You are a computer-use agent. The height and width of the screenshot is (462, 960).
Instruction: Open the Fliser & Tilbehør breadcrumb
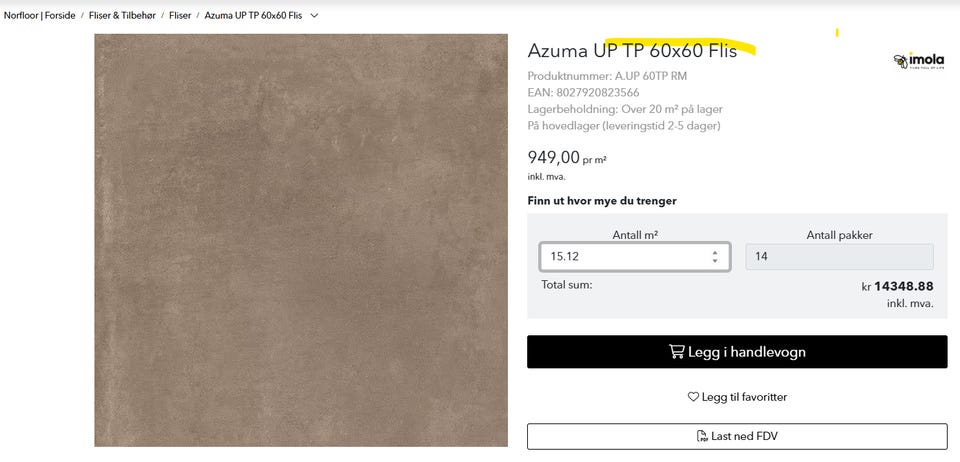pos(121,16)
